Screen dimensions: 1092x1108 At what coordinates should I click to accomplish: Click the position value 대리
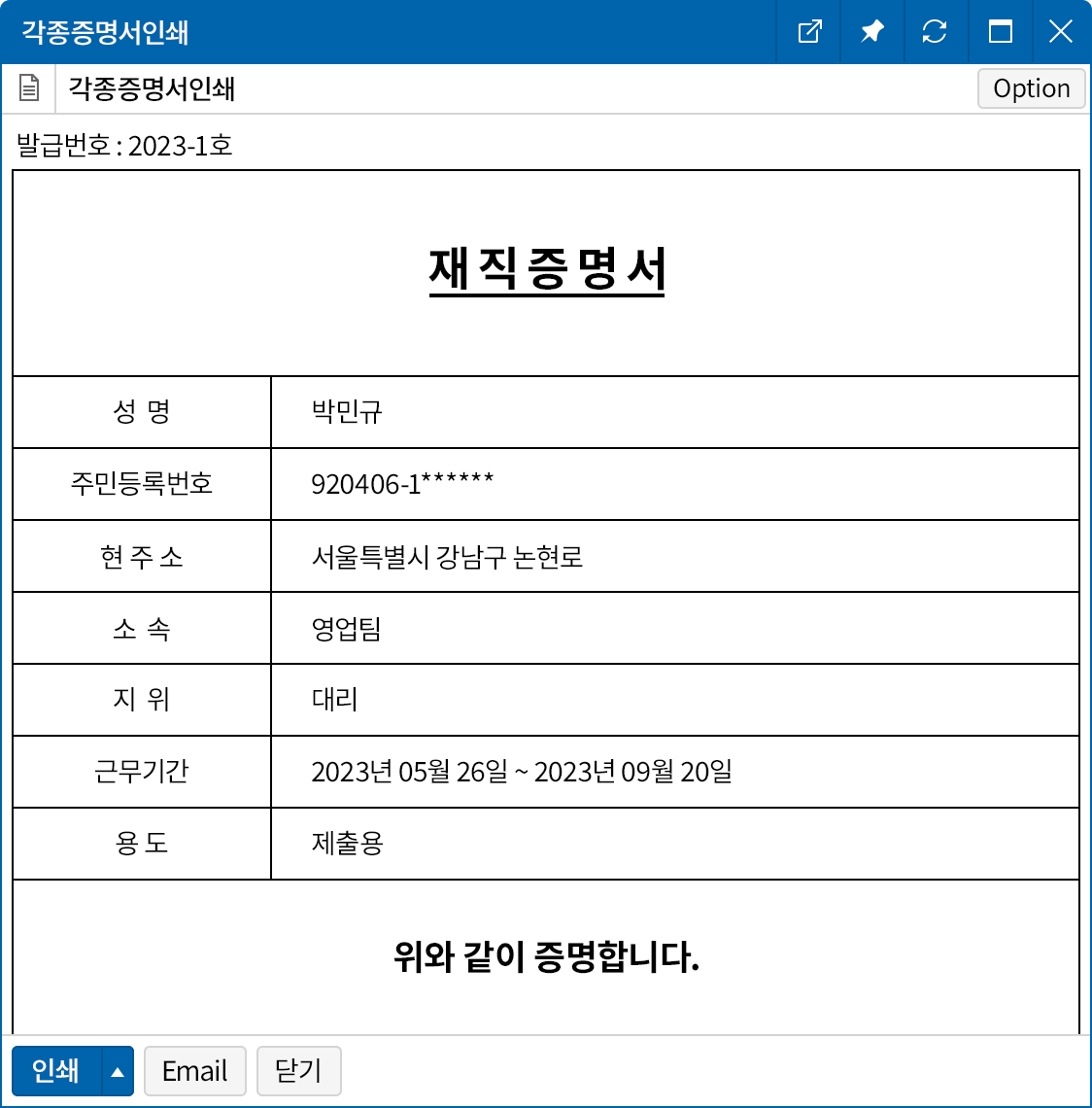pyautogui.click(x=334, y=700)
